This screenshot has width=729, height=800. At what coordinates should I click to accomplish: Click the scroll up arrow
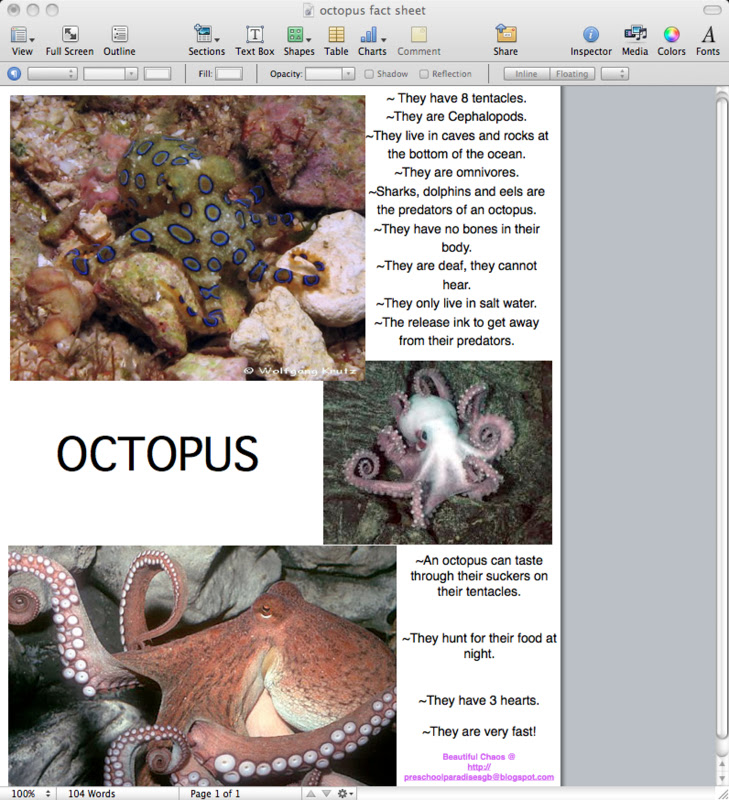click(722, 764)
